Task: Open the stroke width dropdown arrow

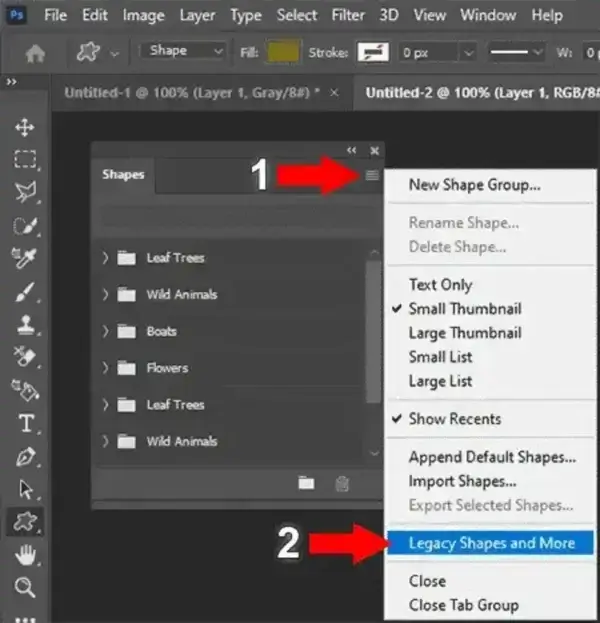Action: [x=469, y=53]
